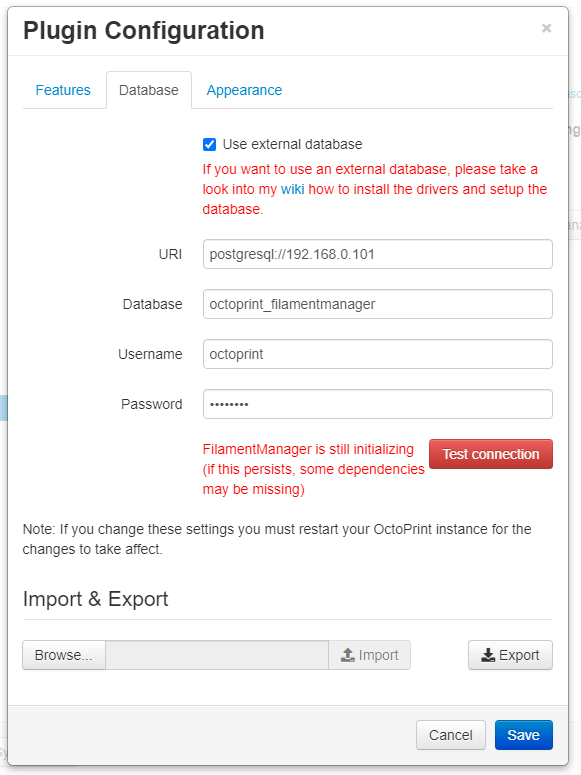Click the Import upload icon button
581x775 pixels.
369,655
